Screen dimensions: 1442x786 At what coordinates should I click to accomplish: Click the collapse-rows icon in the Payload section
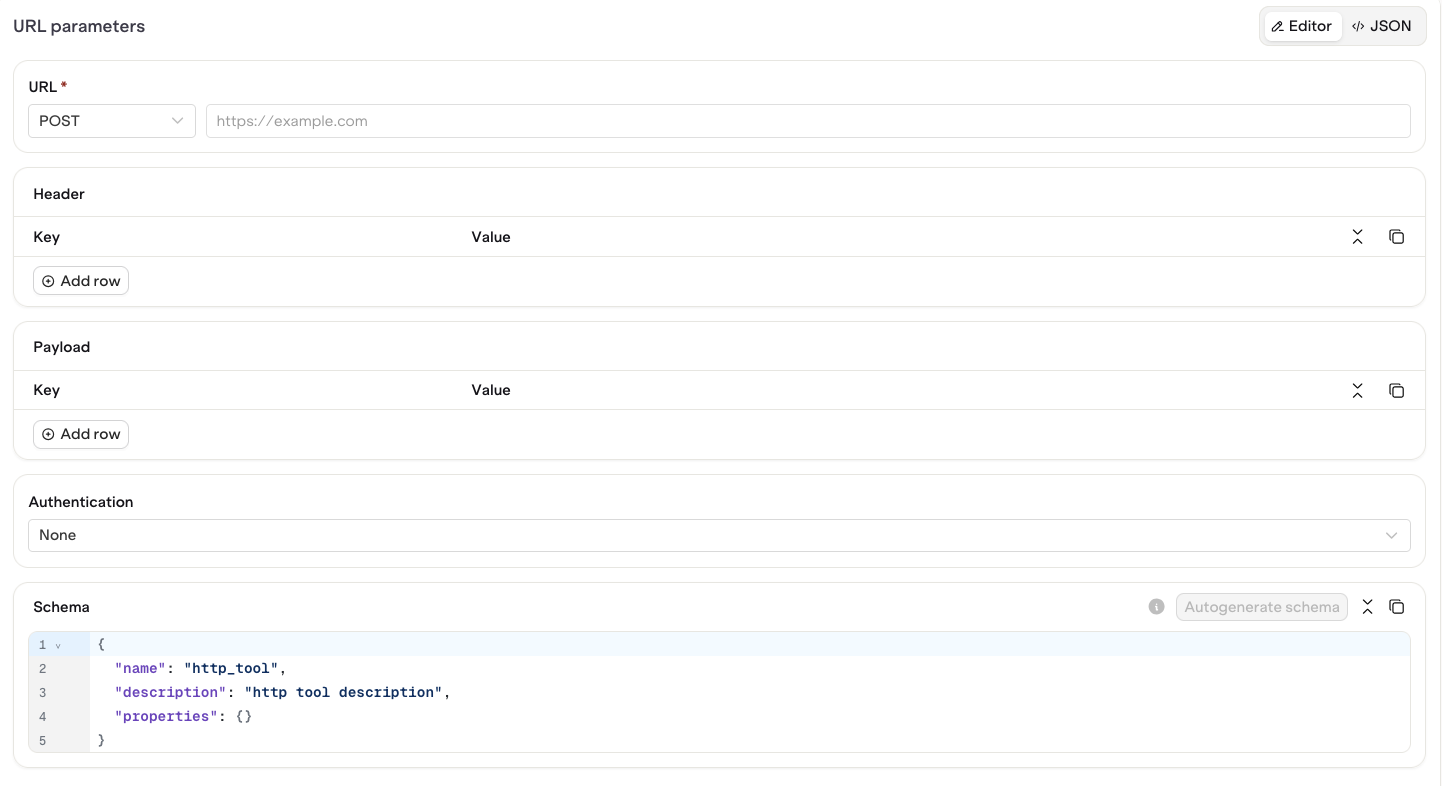(1357, 390)
